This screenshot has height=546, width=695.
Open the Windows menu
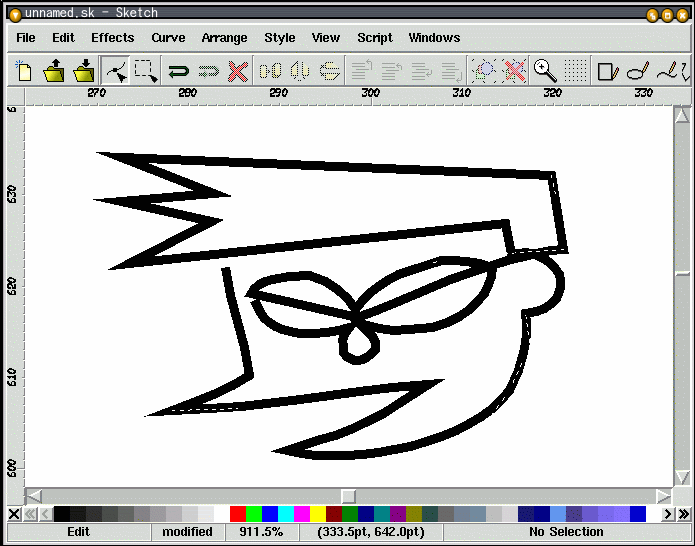[434, 38]
